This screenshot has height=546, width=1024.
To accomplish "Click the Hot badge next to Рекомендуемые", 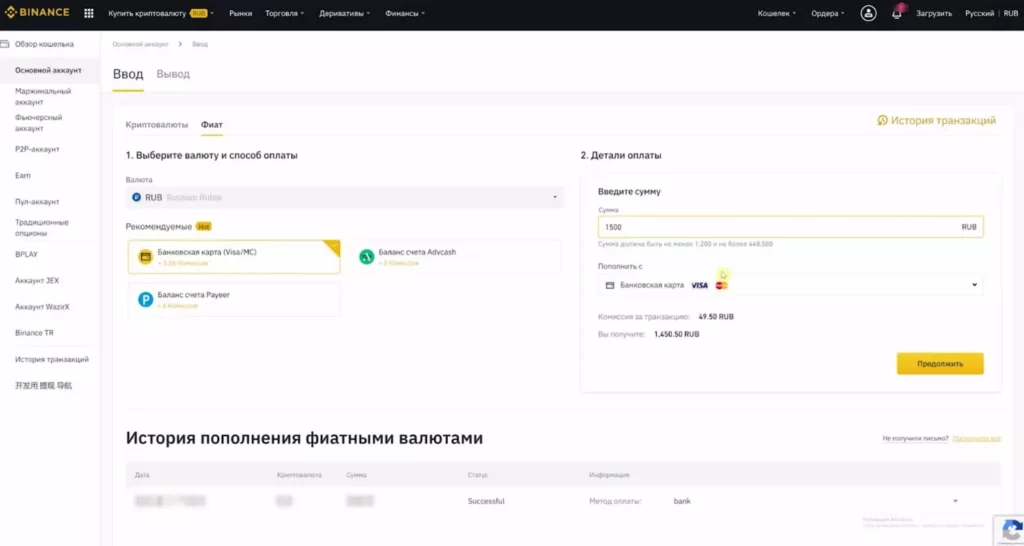I will (x=204, y=227).
